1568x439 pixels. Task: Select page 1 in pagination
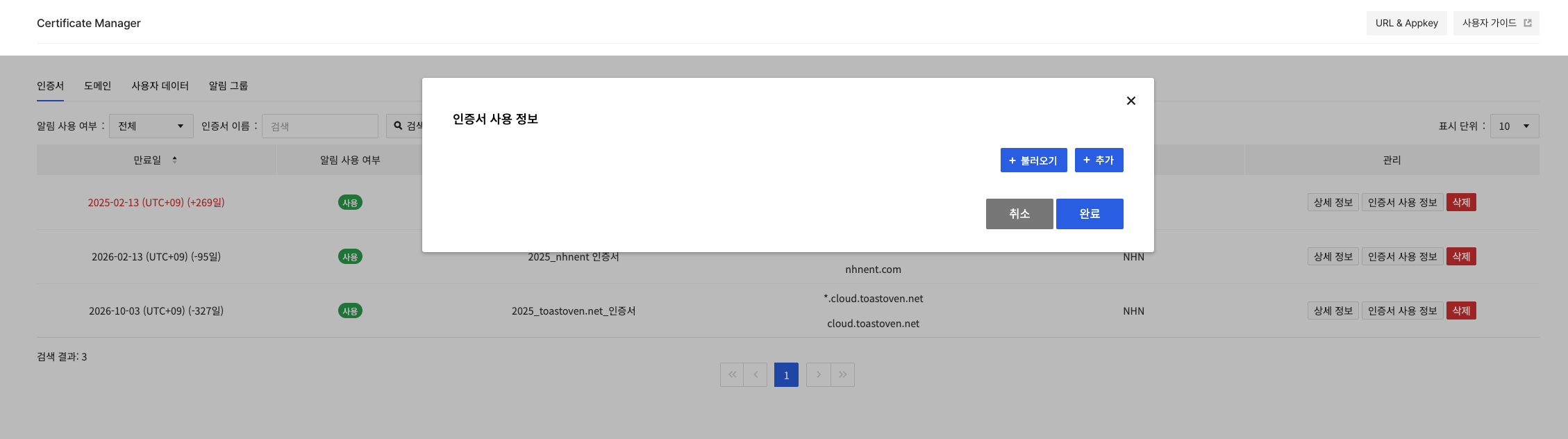pos(786,374)
